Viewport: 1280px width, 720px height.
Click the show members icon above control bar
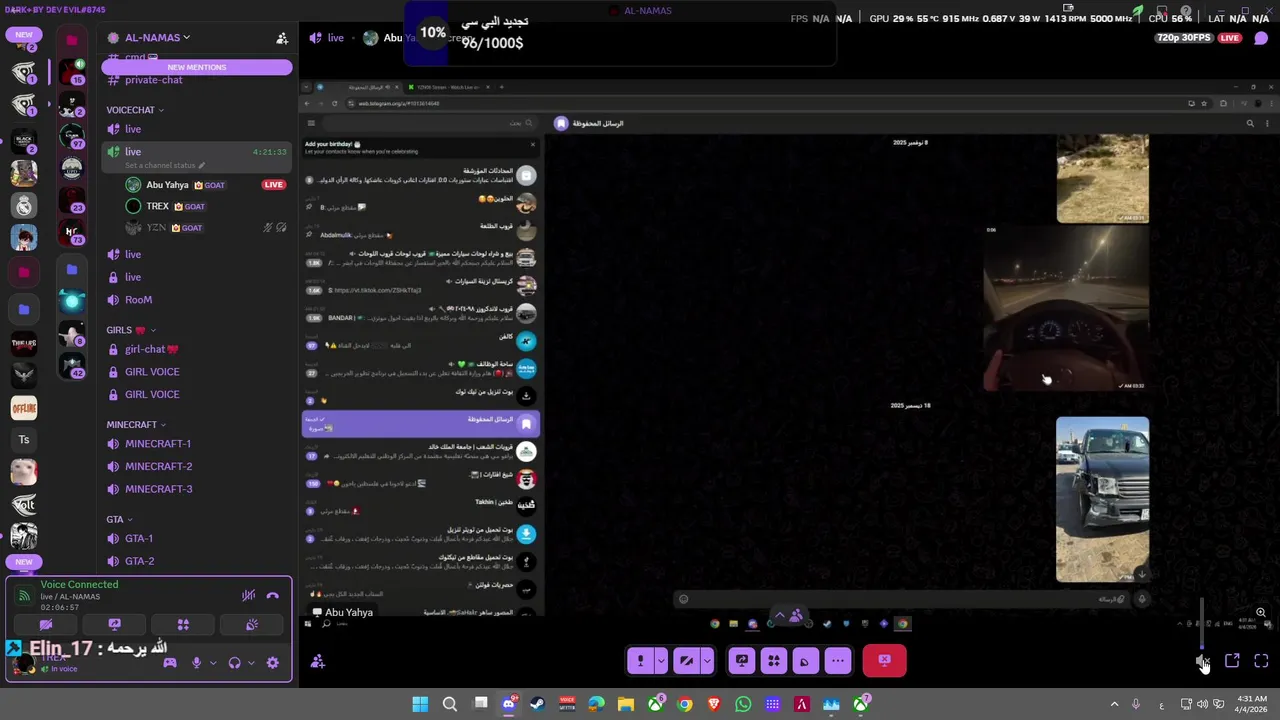point(796,616)
